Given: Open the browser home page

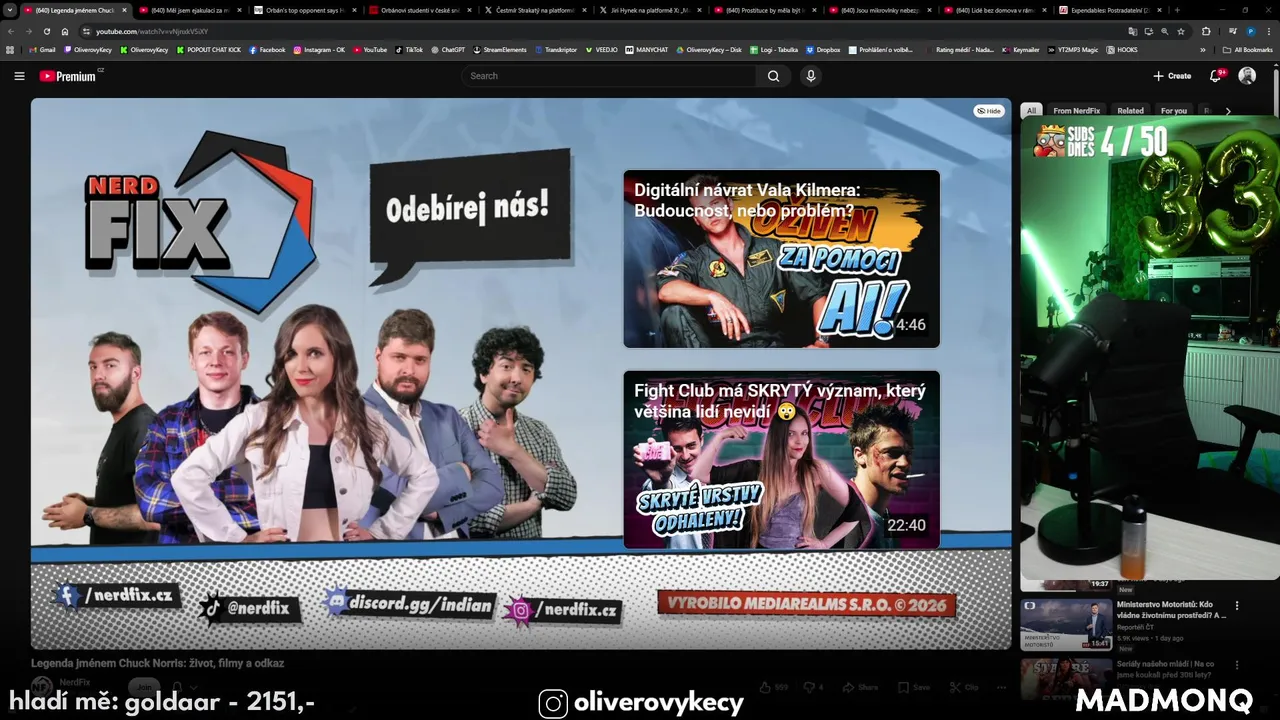Looking at the screenshot, I should [65, 31].
